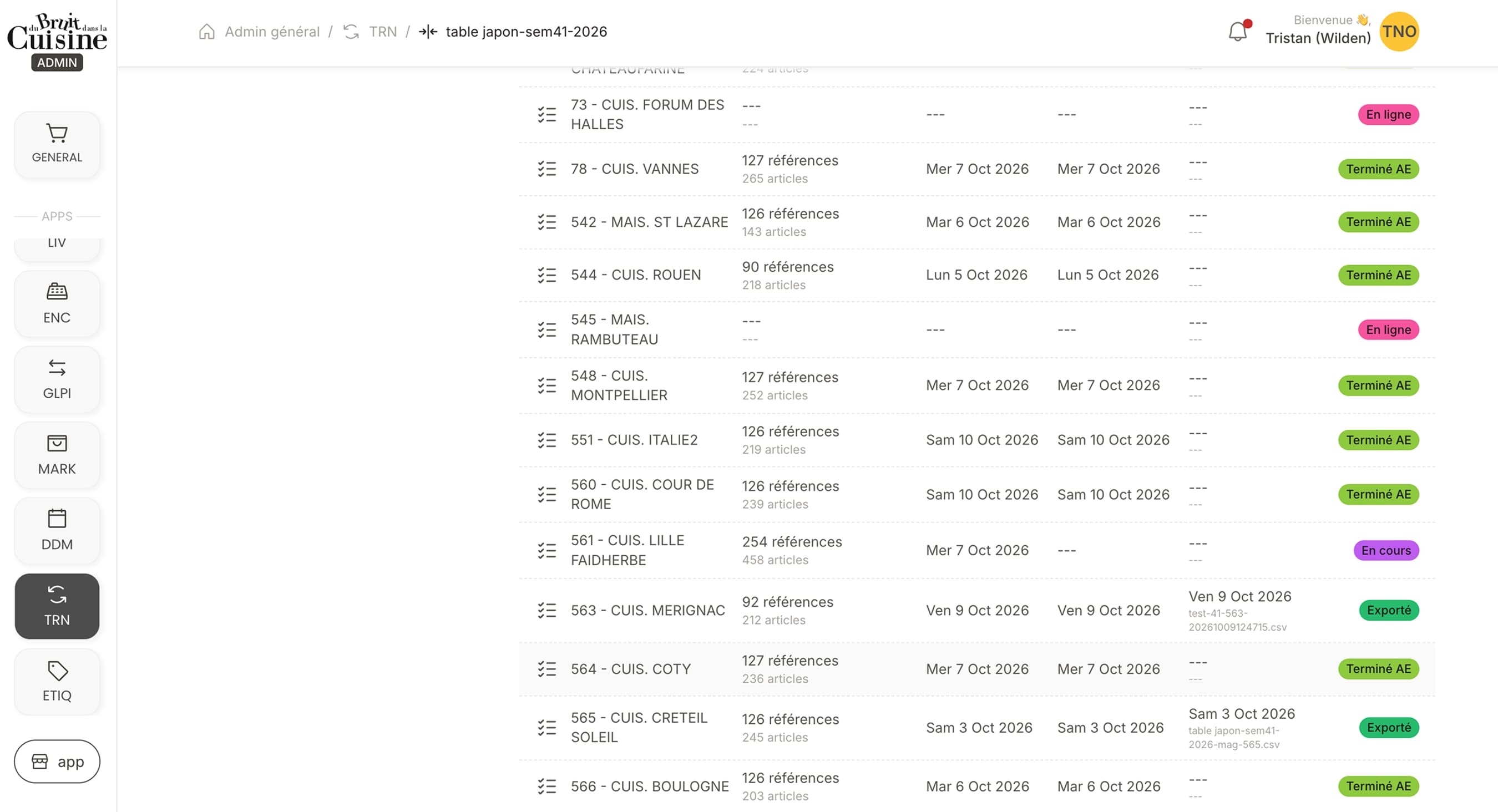Viewport: 1498px width, 812px height.
Task: Open list icon for 564 - CUIS. COTY
Action: tap(546, 669)
